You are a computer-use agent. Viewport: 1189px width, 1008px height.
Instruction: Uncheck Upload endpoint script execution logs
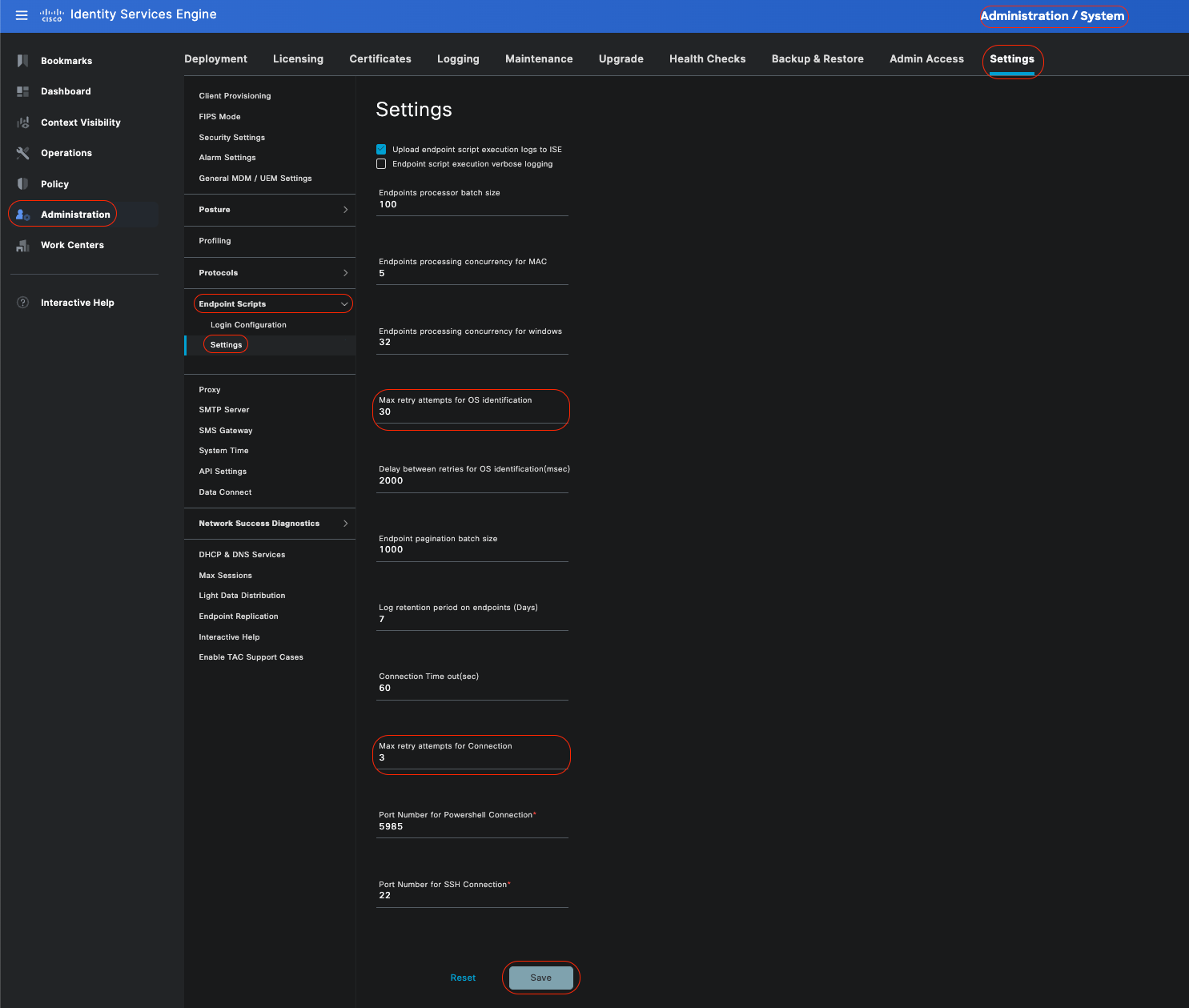click(x=381, y=149)
